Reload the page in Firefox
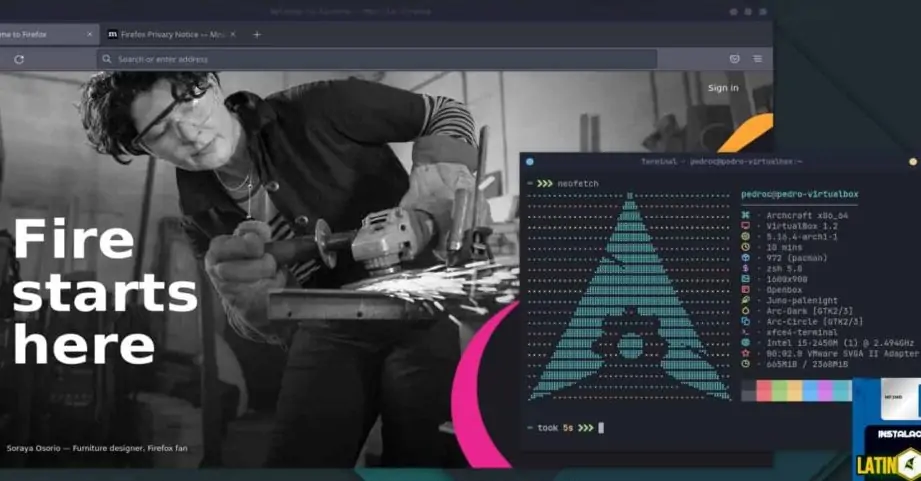This screenshot has height=481, width=921. 19,59
